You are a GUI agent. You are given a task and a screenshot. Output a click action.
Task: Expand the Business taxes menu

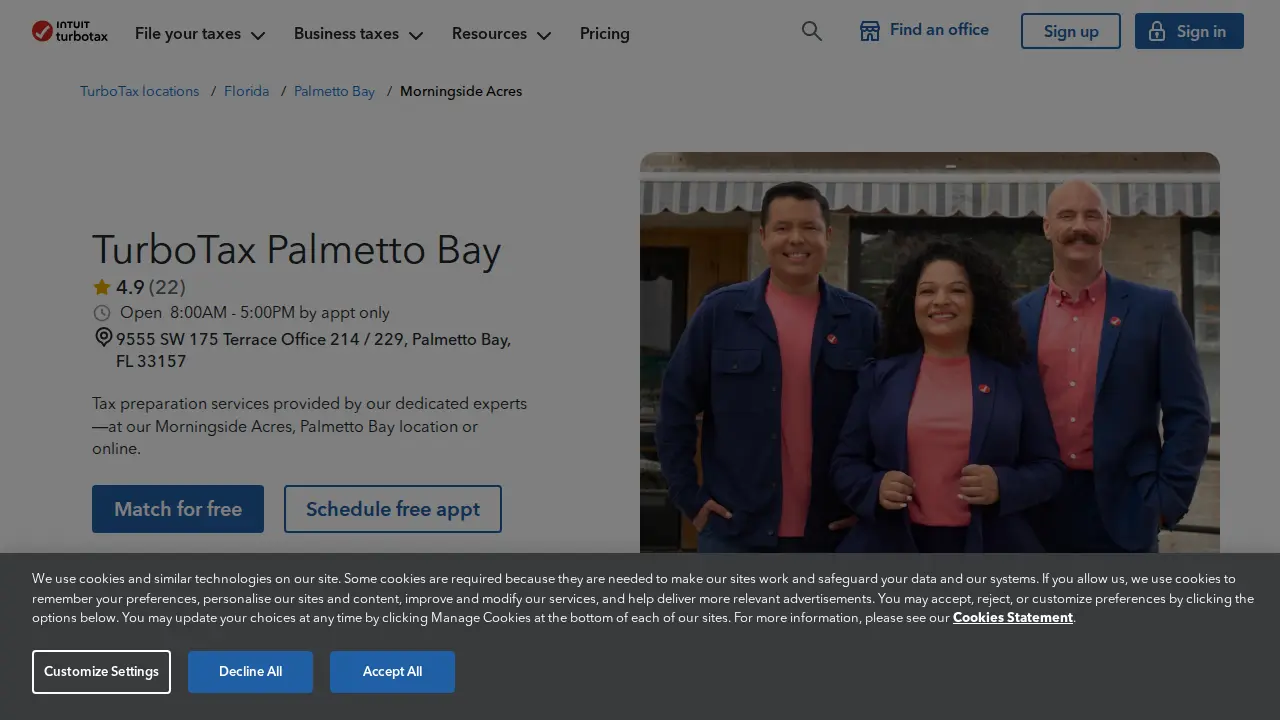tap(358, 33)
